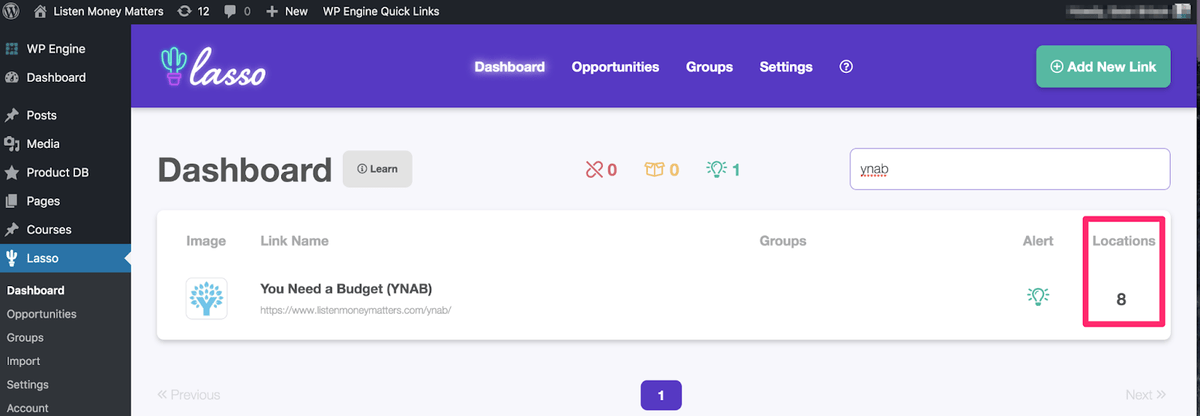Open the help question mark icon
The height and width of the screenshot is (416, 1200).
pos(847,67)
